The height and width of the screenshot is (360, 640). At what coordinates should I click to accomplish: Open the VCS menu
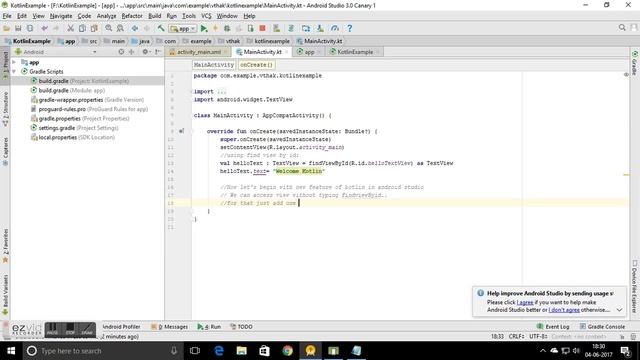(x=206, y=16)
